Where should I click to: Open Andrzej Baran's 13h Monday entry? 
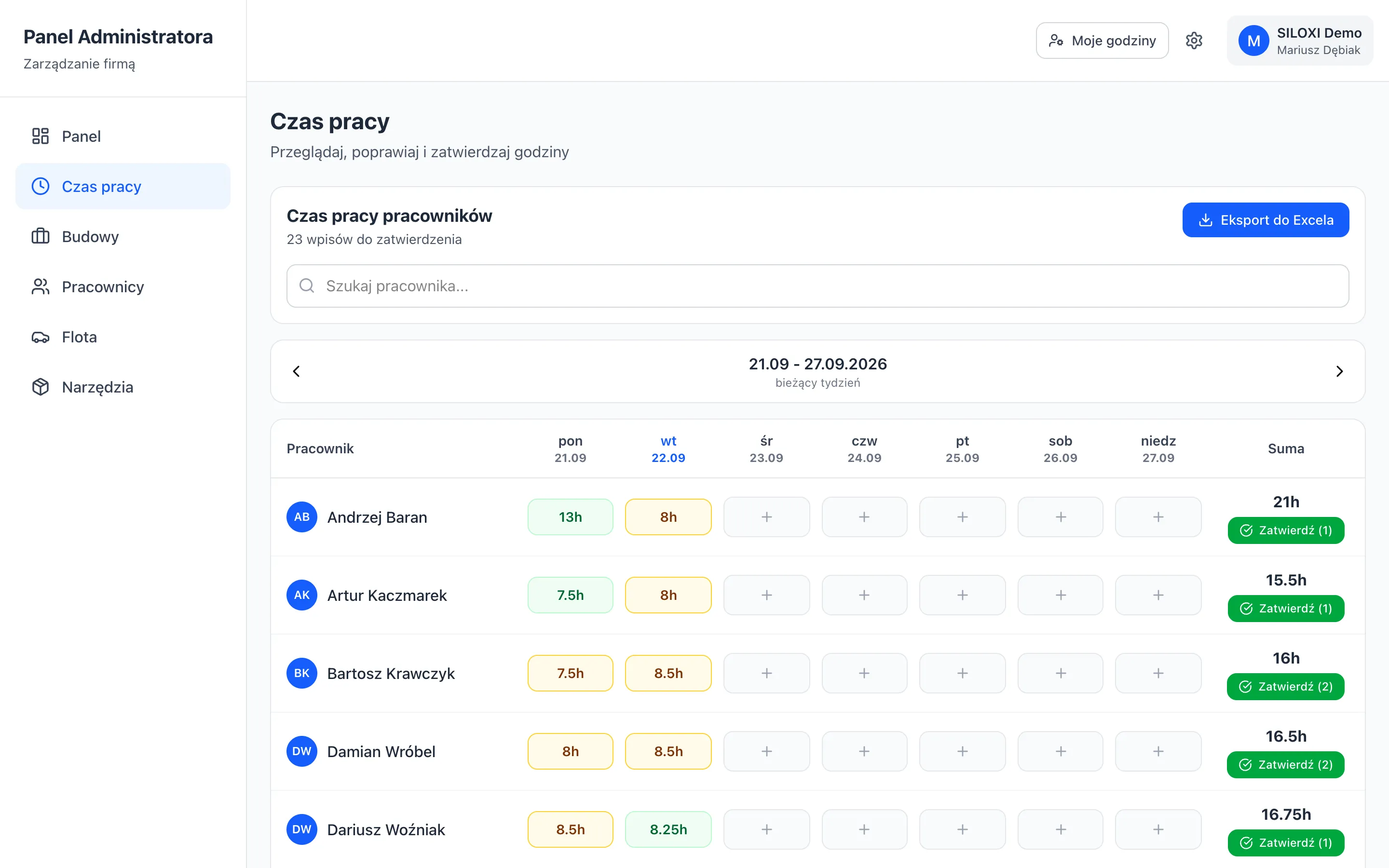coord(571,516)
